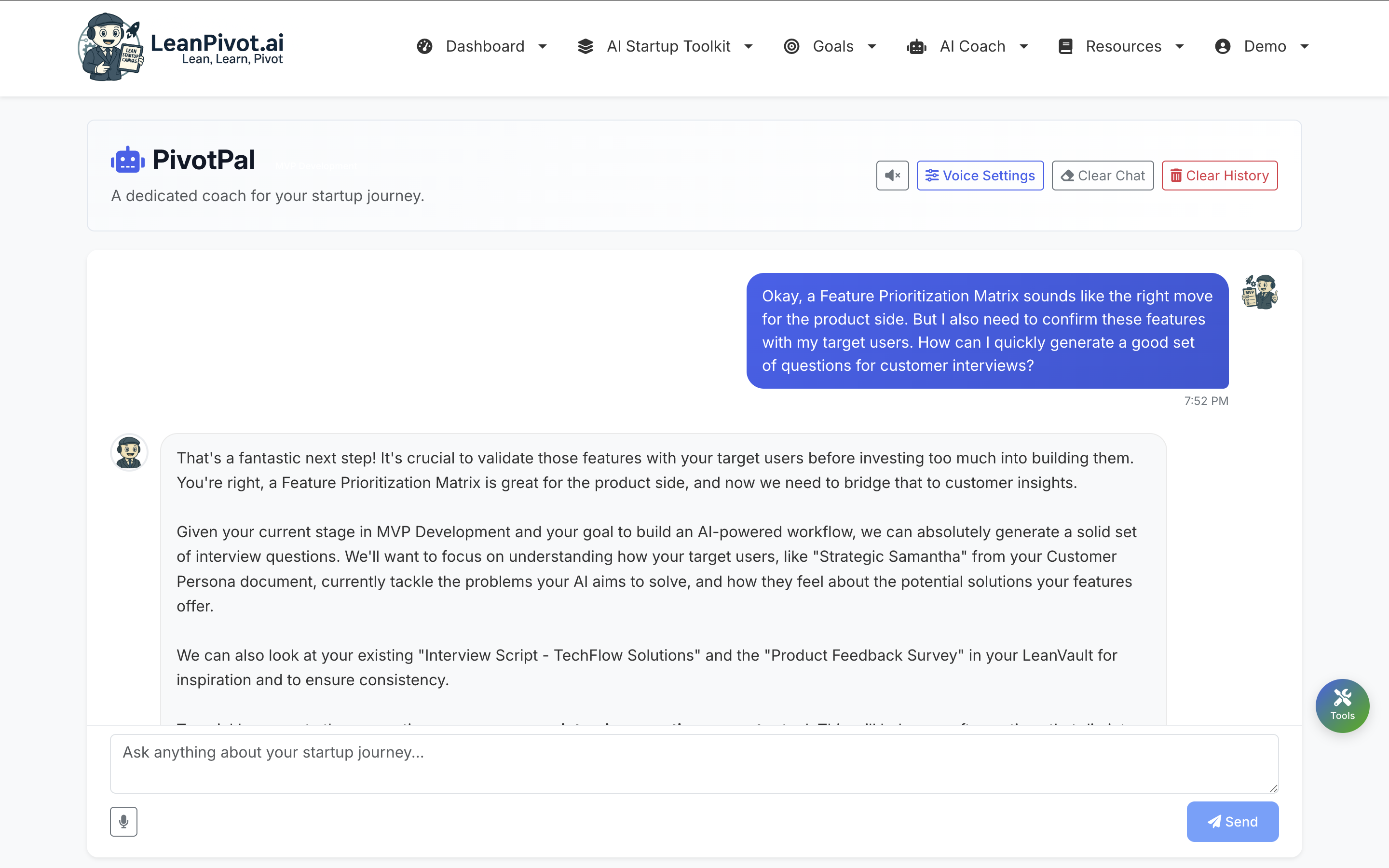The width and height of the screenshot is (1389, 868).
Task: Activate the microphone input button
Action: (123, 821)
